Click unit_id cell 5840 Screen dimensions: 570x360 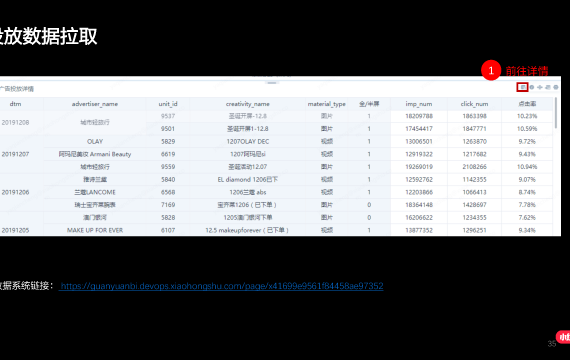click(x=168, y=180)
